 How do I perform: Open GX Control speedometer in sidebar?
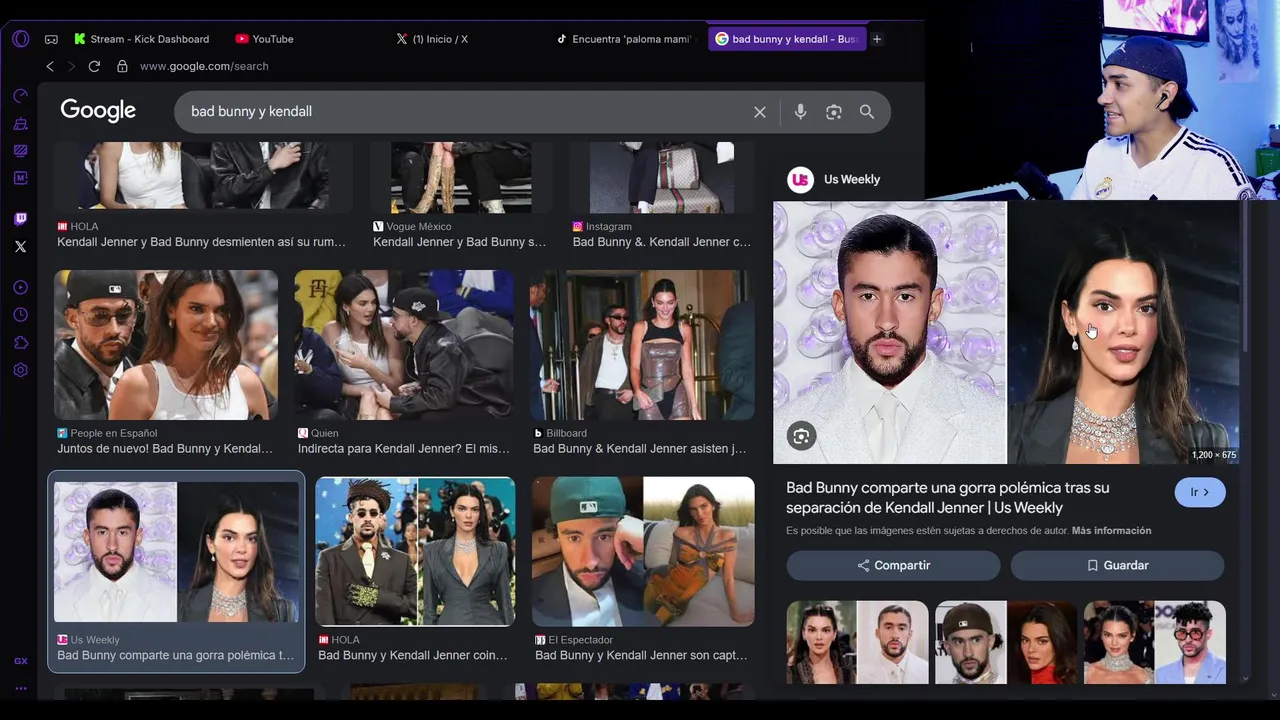click(20, 96)
